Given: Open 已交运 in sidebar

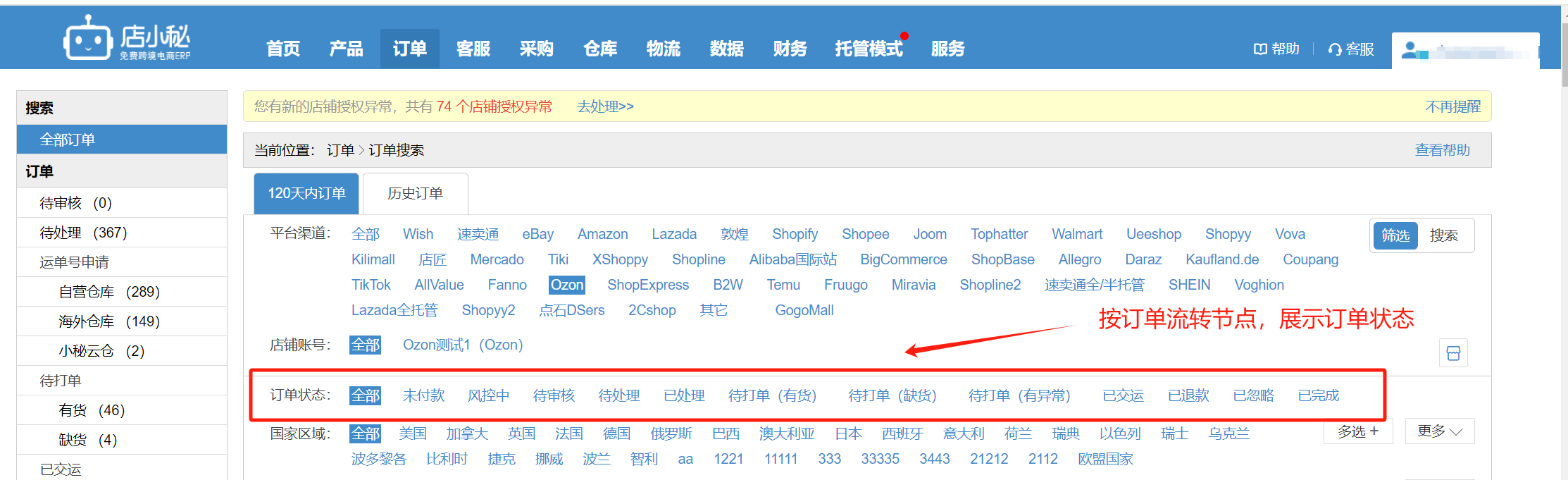Looking at the screenshot, I should 122,469.
